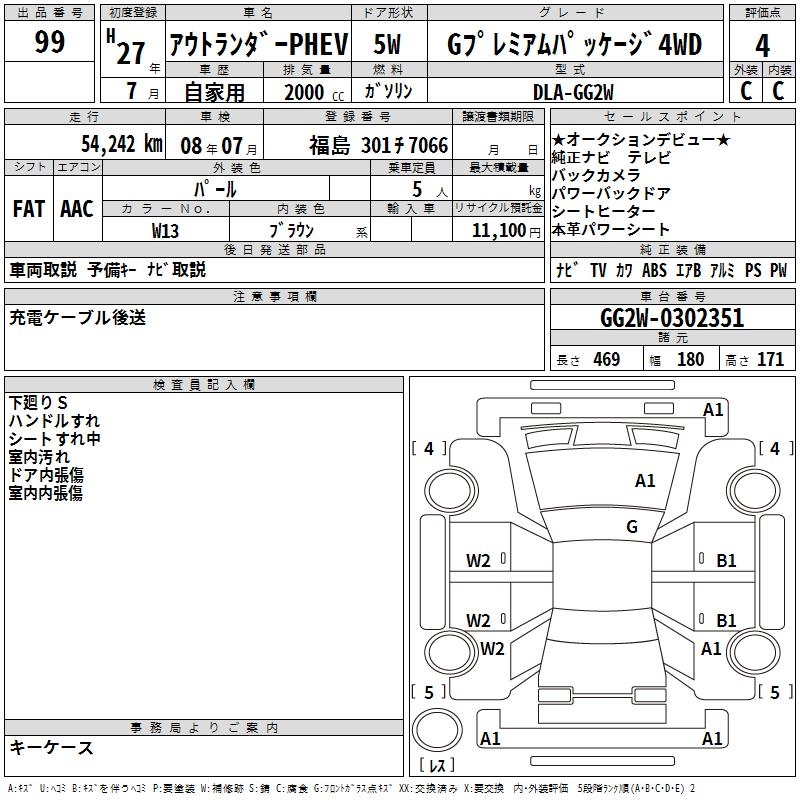Click the inspector note ドア内張傷
The image size is (800, 800).
[x=46, y=474]
